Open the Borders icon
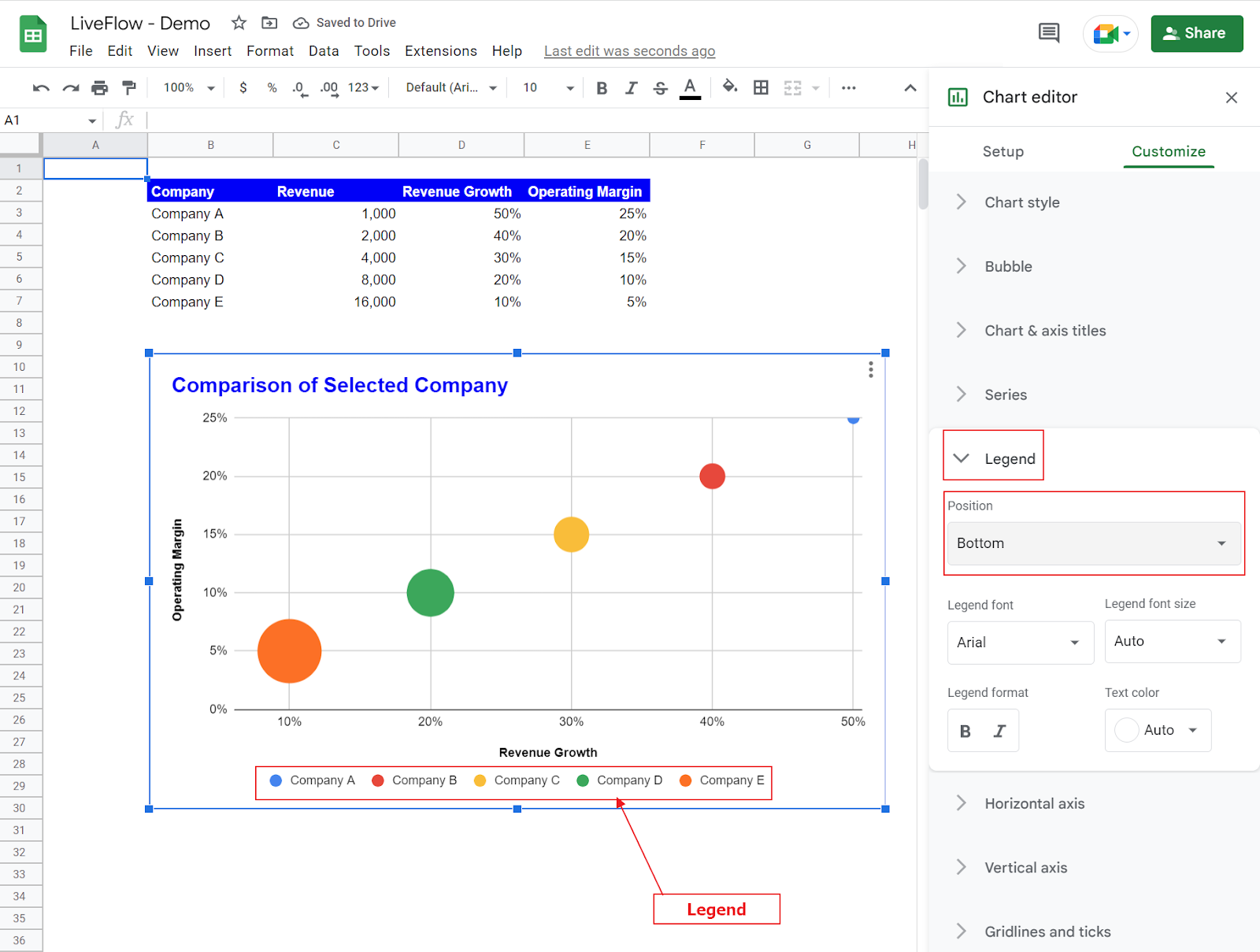This screenshot has width=1260, height=952. 761,88
